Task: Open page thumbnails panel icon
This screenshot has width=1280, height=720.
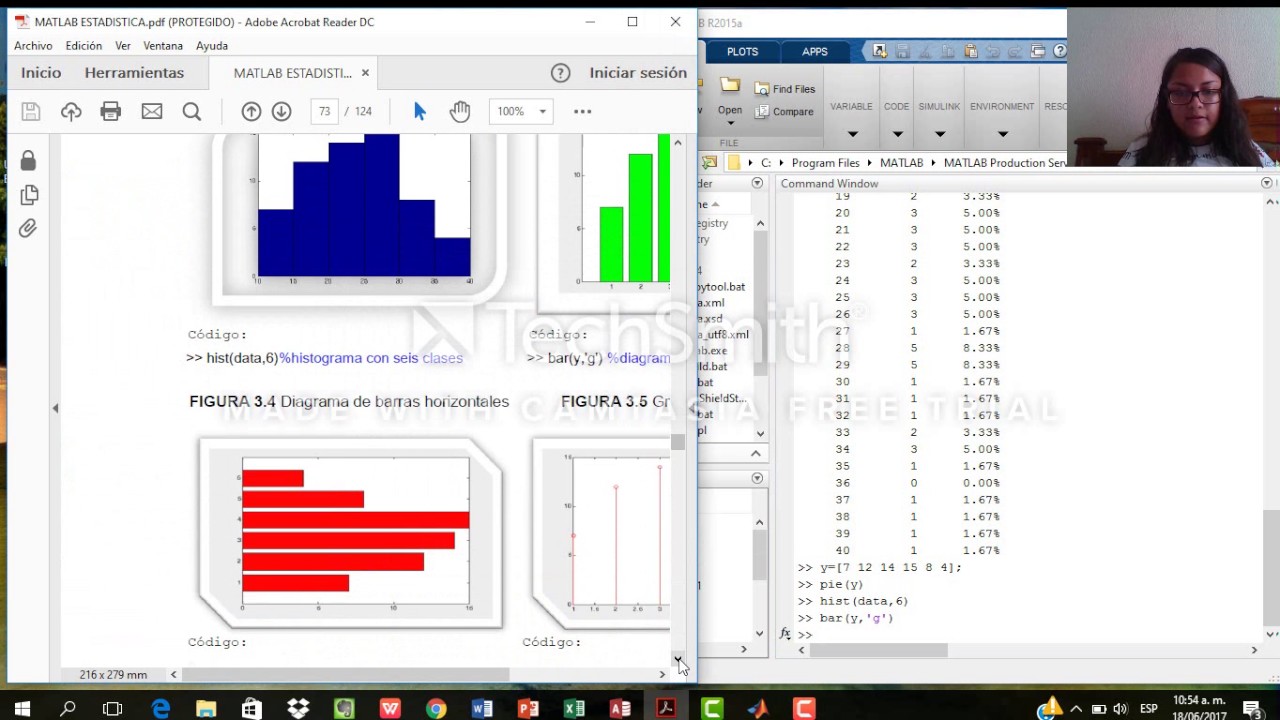Action: [x=28, y=194]
